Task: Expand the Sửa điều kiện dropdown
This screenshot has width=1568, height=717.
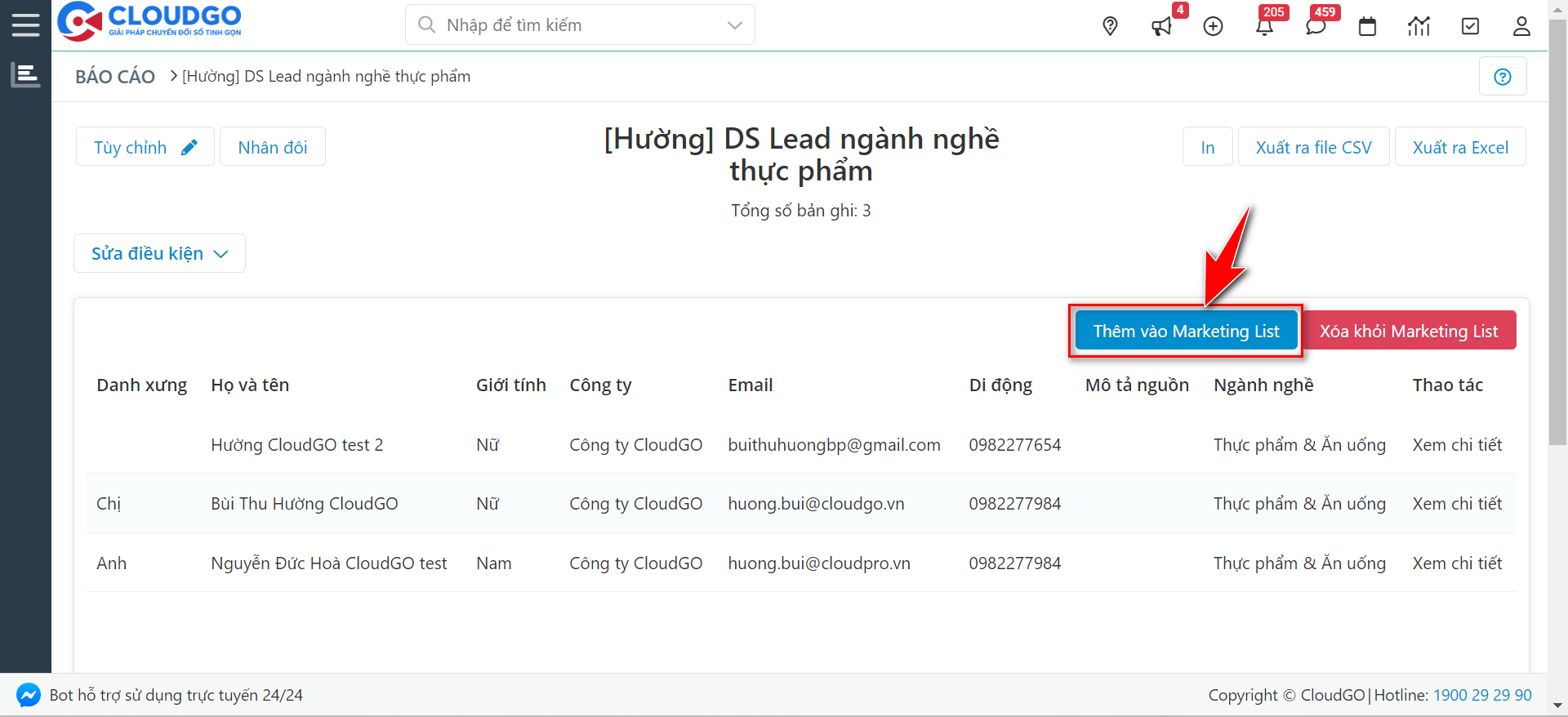Action: 159,254
